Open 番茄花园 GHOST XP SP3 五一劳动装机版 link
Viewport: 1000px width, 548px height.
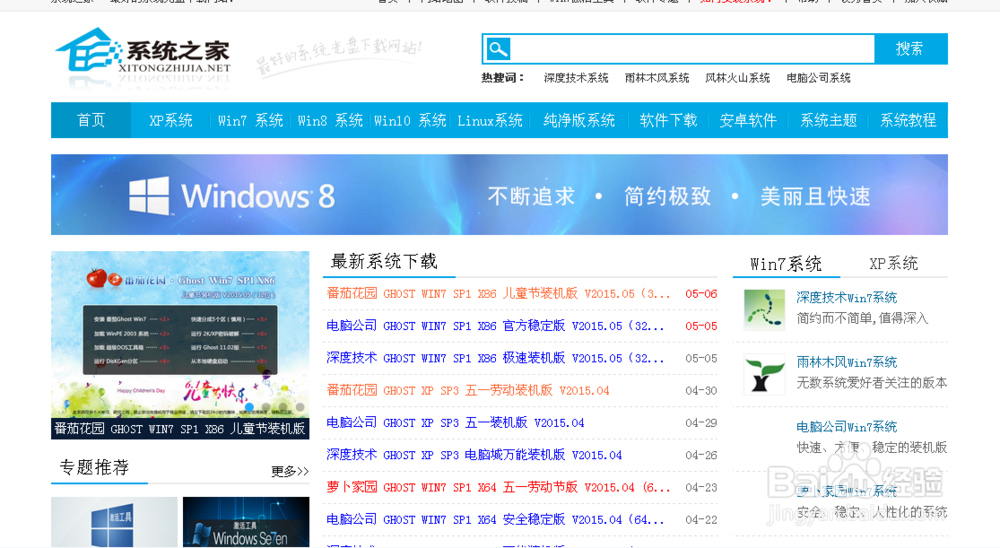[467, 390]
